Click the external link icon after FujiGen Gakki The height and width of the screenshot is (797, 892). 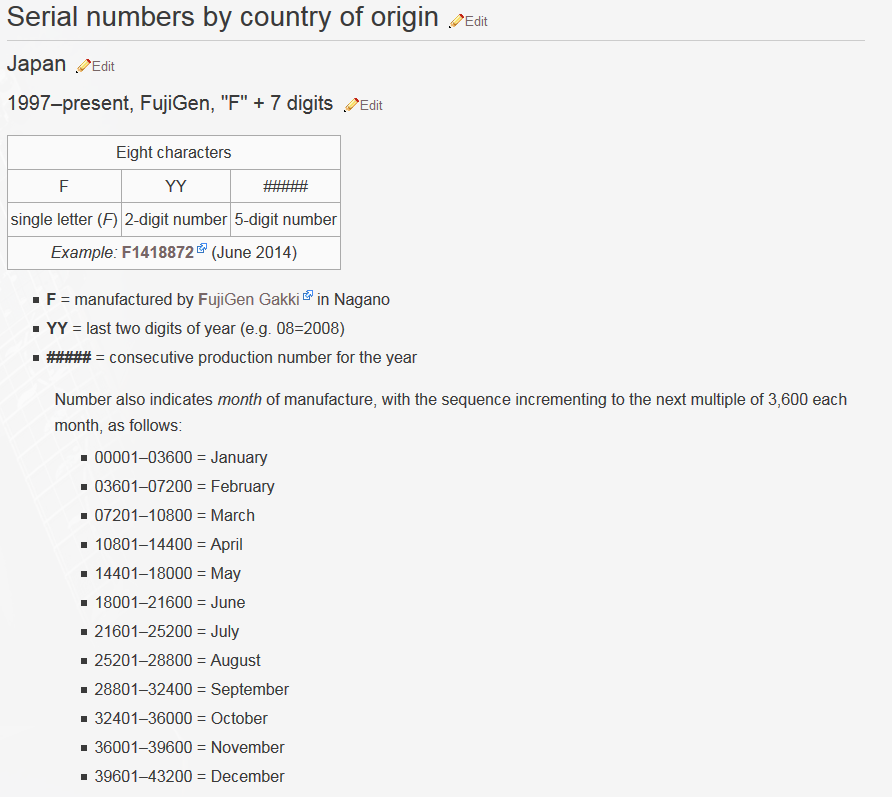point(308,295)
